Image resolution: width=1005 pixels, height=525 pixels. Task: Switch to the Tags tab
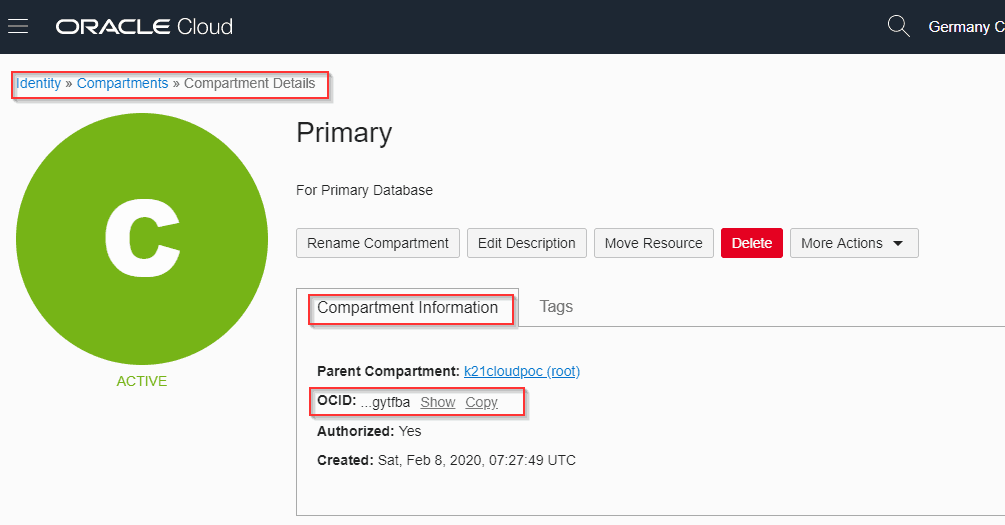[x=556, y=307]
